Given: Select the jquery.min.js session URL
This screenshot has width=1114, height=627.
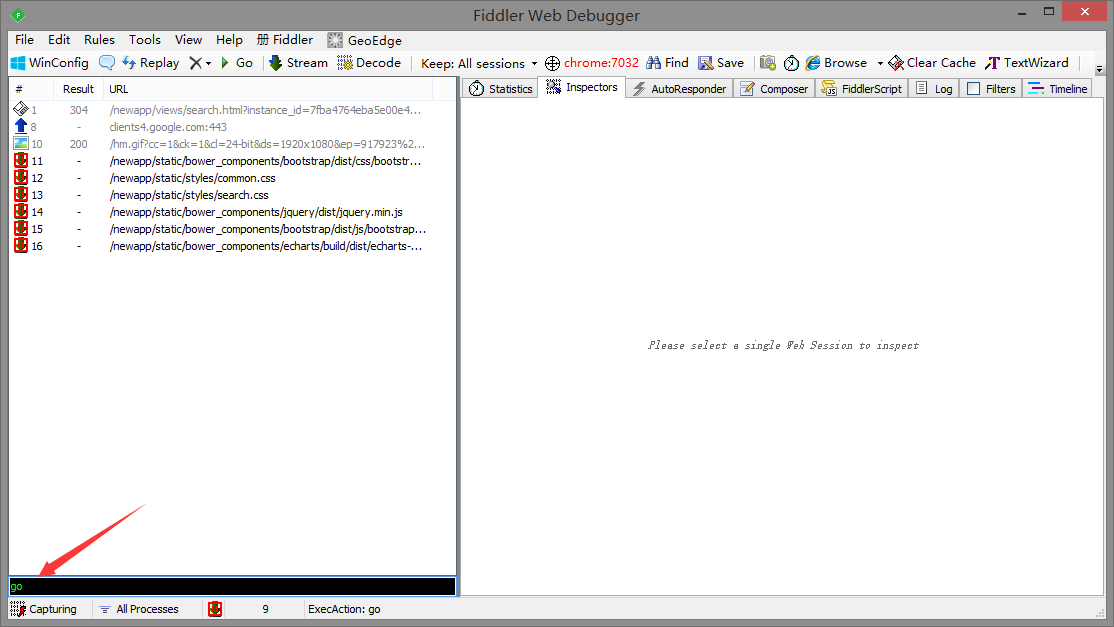Looking at the screenshot, I should tap(256, 212).
